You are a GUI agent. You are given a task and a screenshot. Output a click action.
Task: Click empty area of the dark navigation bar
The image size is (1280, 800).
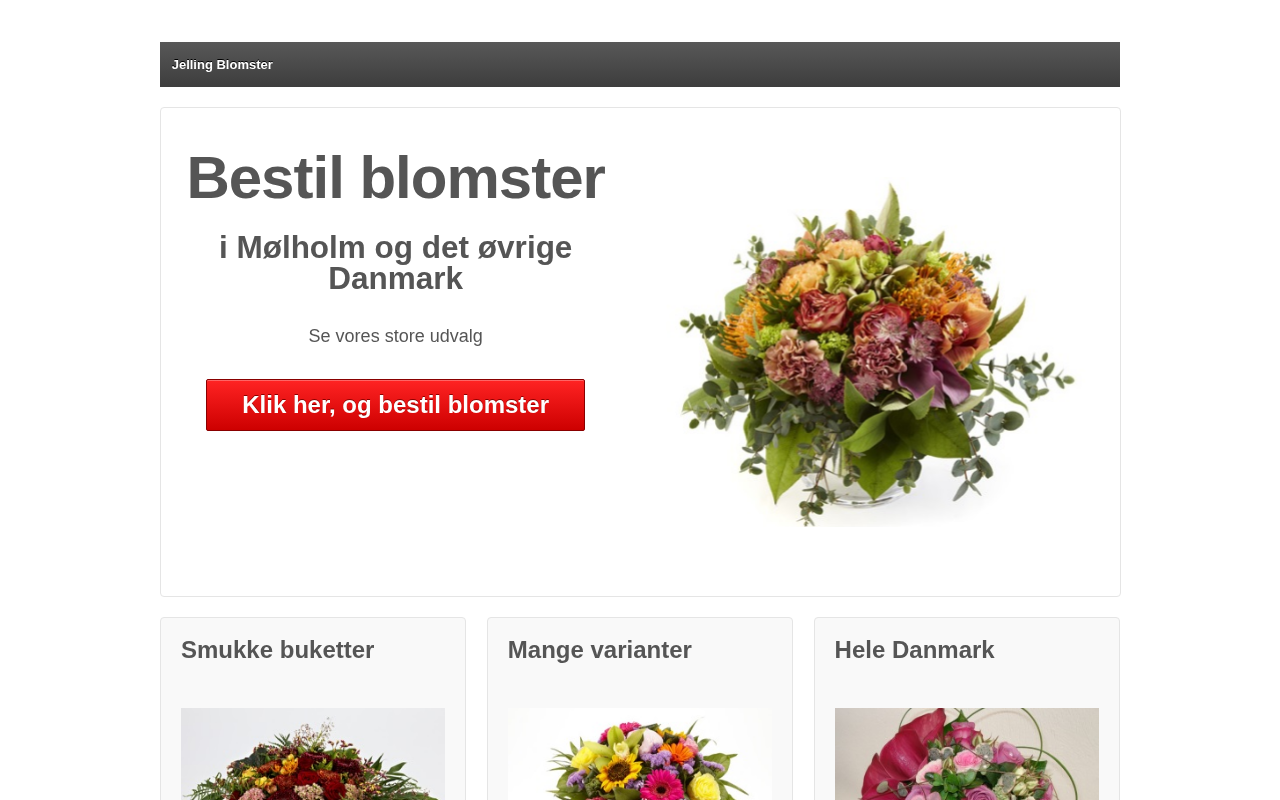700,65
